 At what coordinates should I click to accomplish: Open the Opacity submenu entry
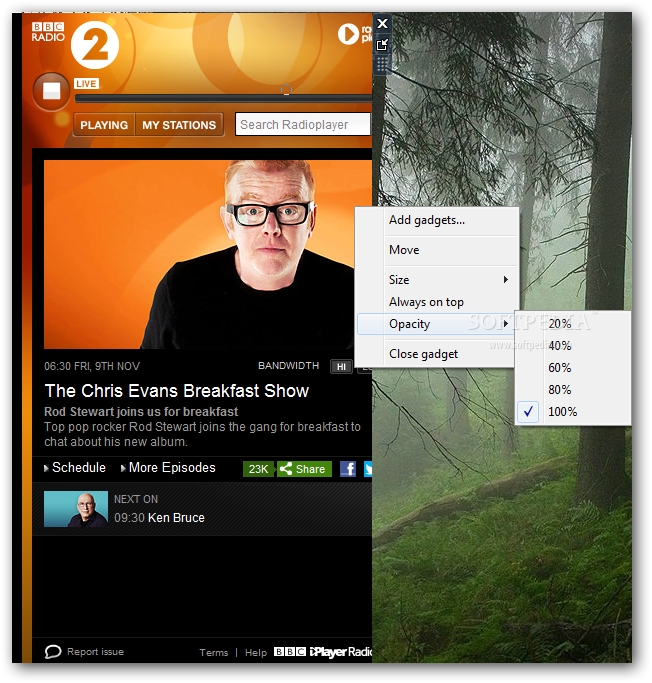point(436,324)
